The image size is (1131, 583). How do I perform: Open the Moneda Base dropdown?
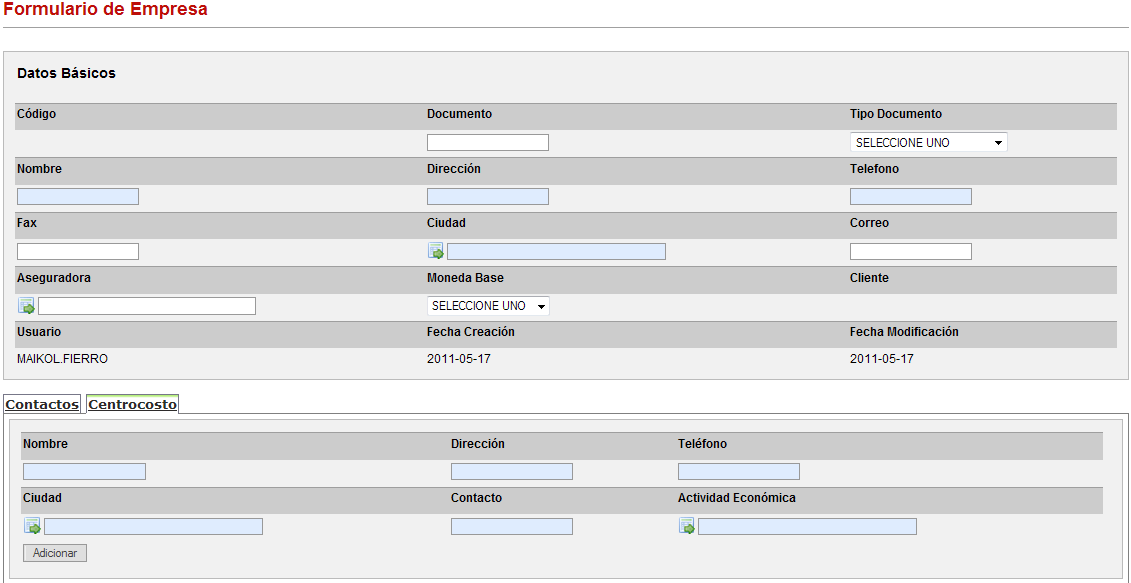[x=488, y=306]
